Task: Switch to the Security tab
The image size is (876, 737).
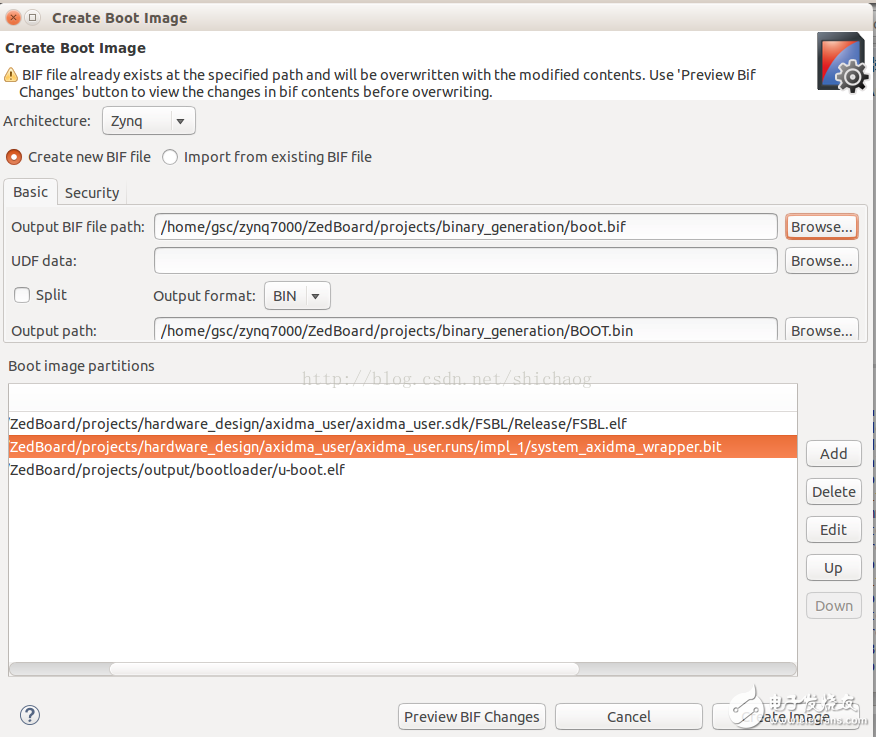Action: point(92,193)
